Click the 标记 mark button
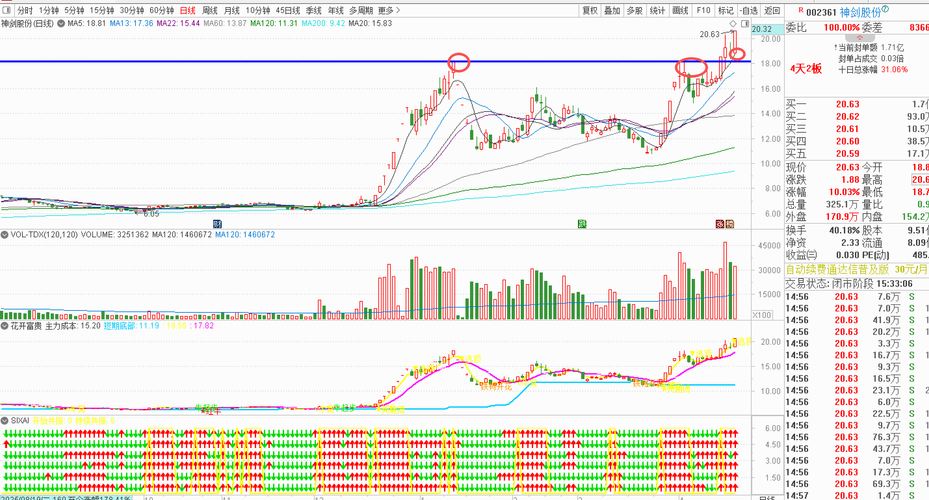Image resolution: width=929 pixels, height=500 pixels. pos(726,11)
